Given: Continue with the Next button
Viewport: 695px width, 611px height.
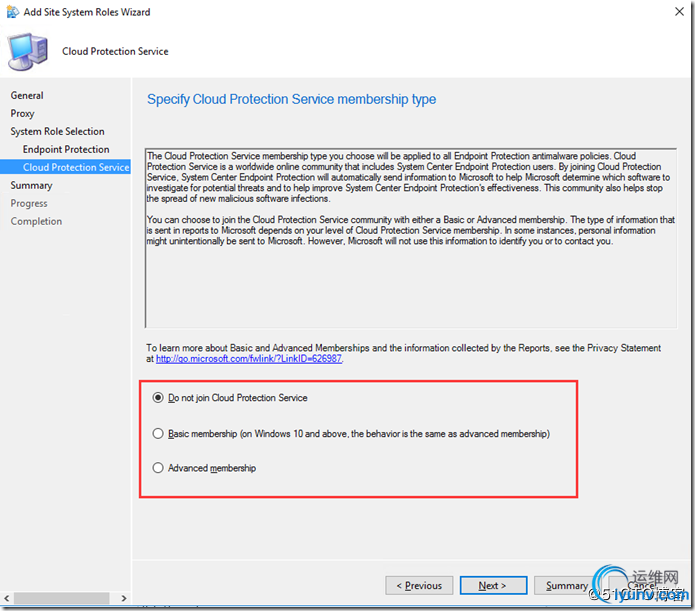Looking at the screenshot, I should (x=493, y=586).
